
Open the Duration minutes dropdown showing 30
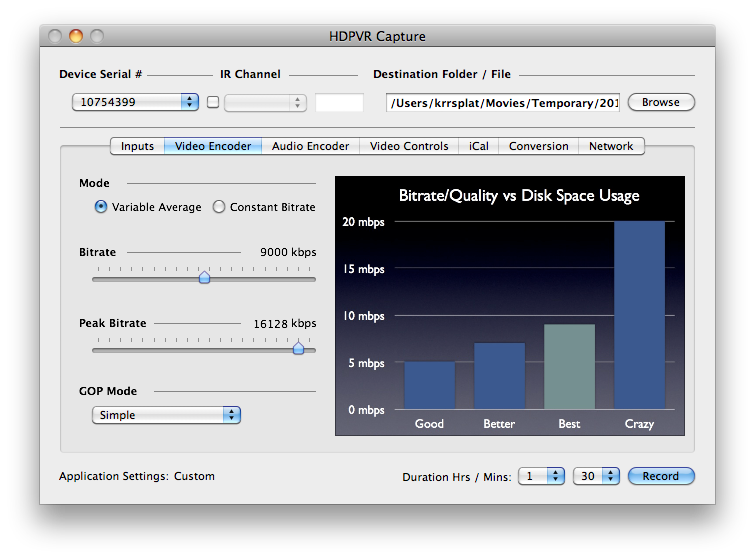(596, 476)
